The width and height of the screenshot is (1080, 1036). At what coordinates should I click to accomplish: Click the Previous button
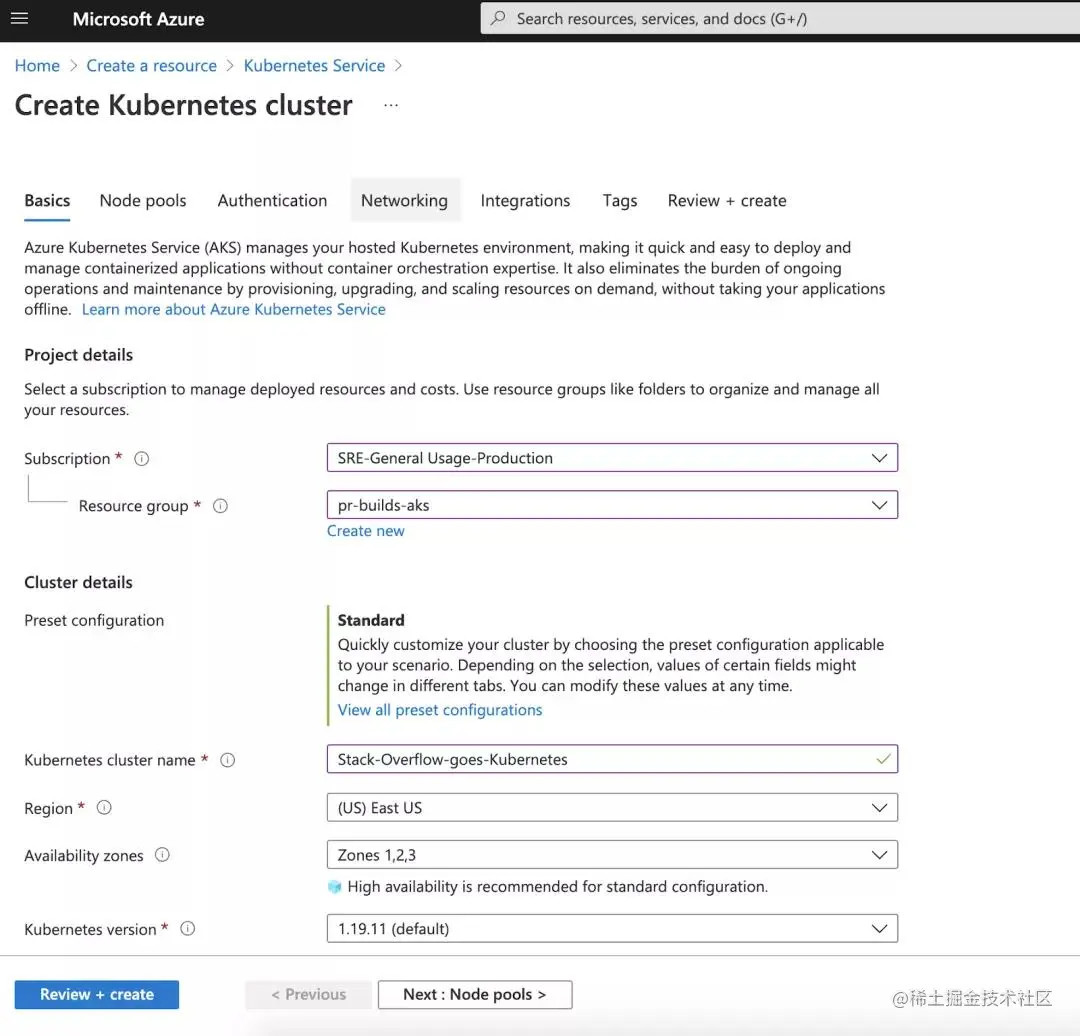tap(309, 995)
